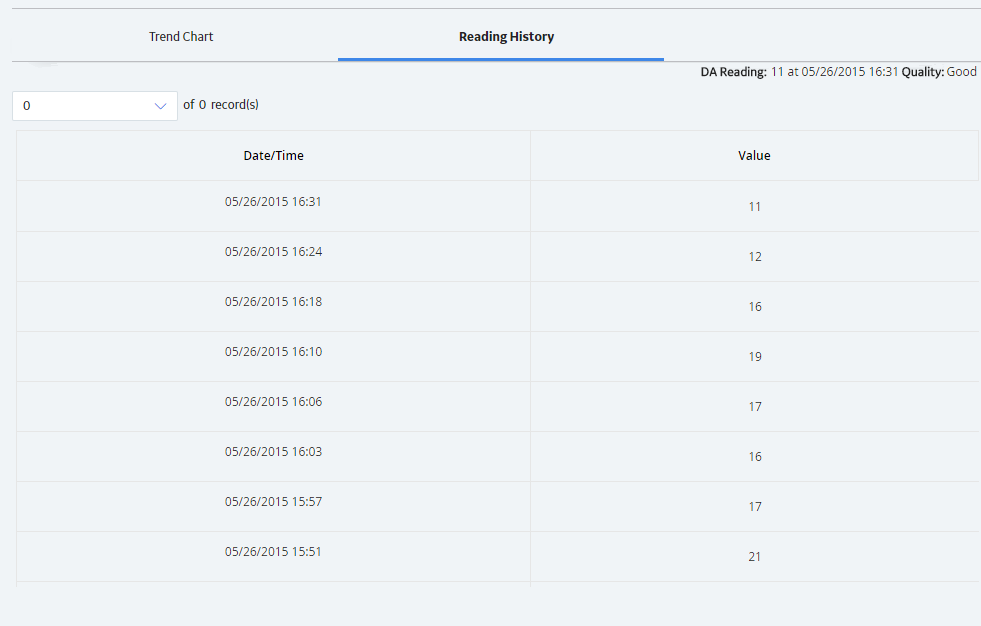The image size is (981, 626).
Task: Switch to the Trend Chart tab
Action: tap(181, 36)
